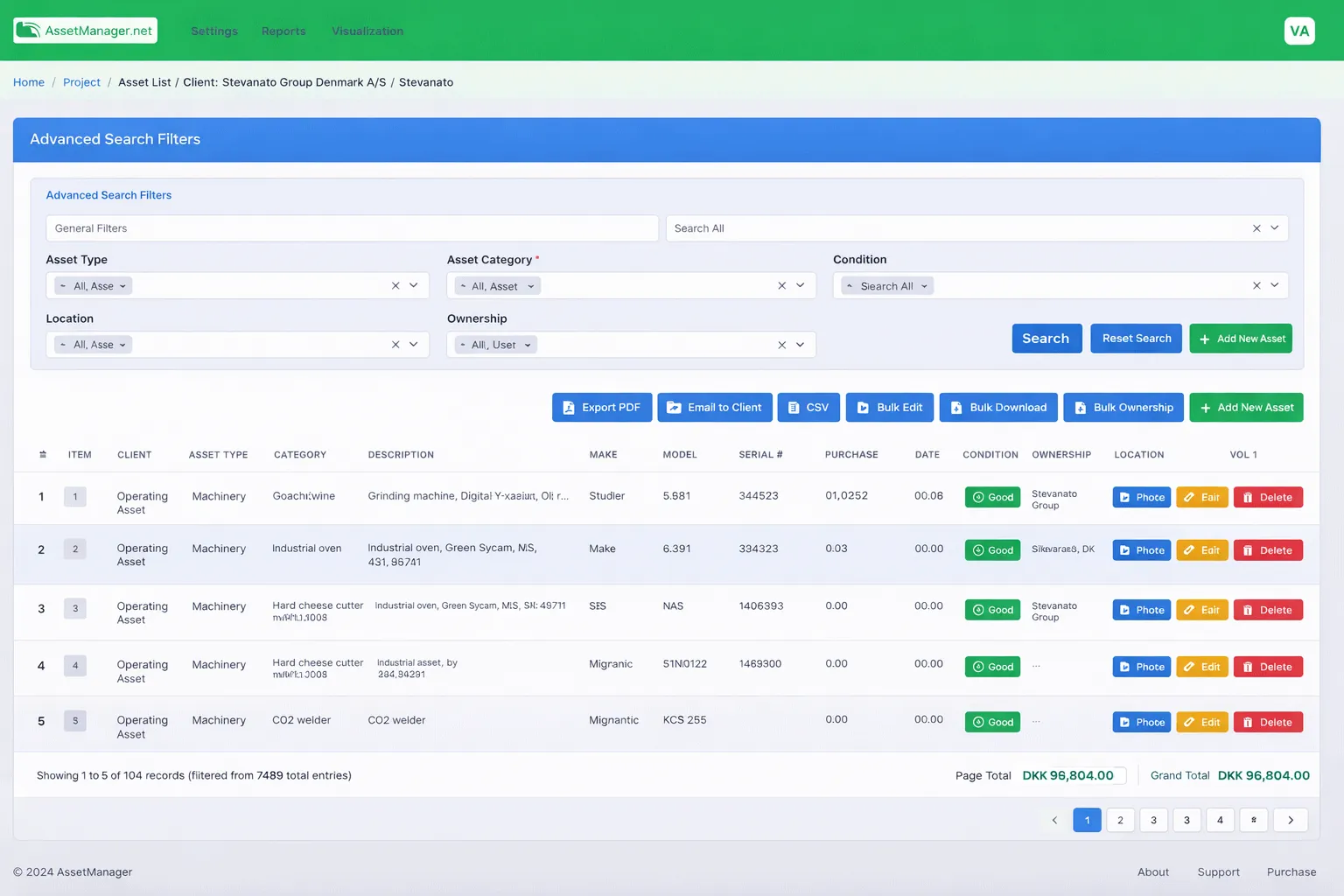Click the Bulk Ownership button
This screenshot has width=1344, height=896.
[1123, 408]
